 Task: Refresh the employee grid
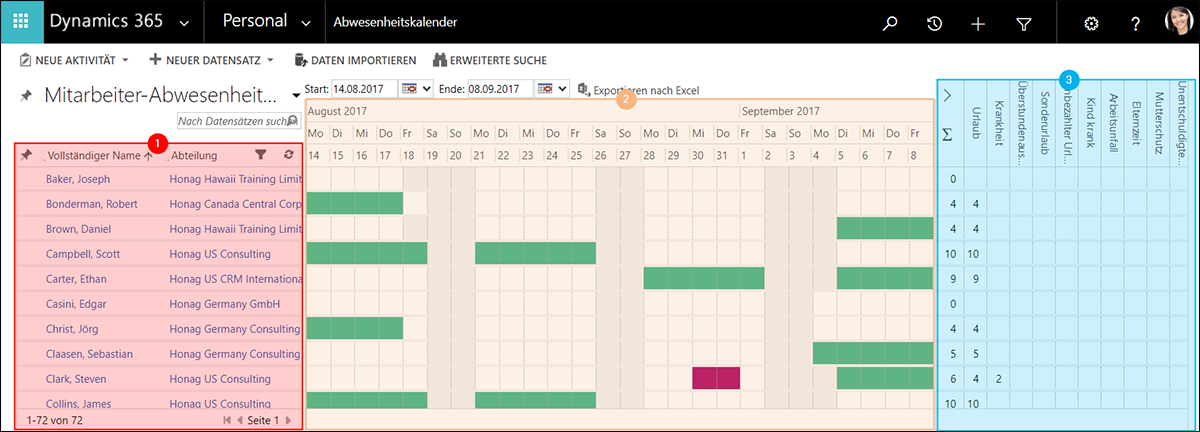[289, 155]
